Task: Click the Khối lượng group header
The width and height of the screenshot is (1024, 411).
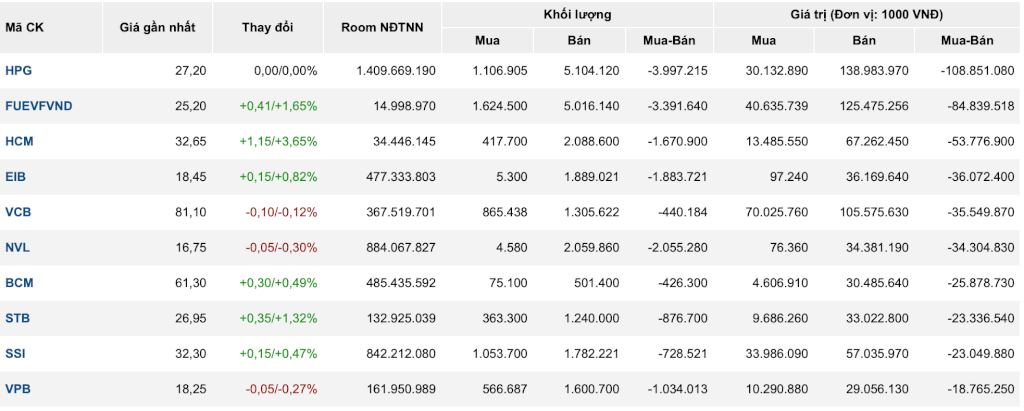Action: point(577,14)
